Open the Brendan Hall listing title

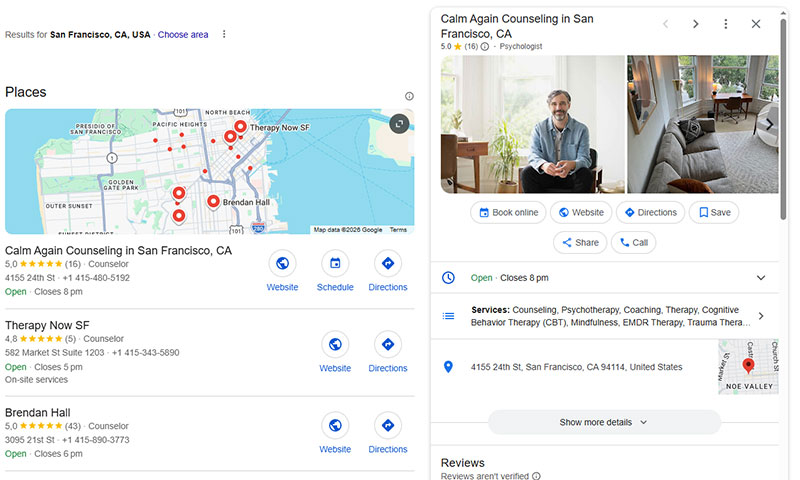(38, 412)
